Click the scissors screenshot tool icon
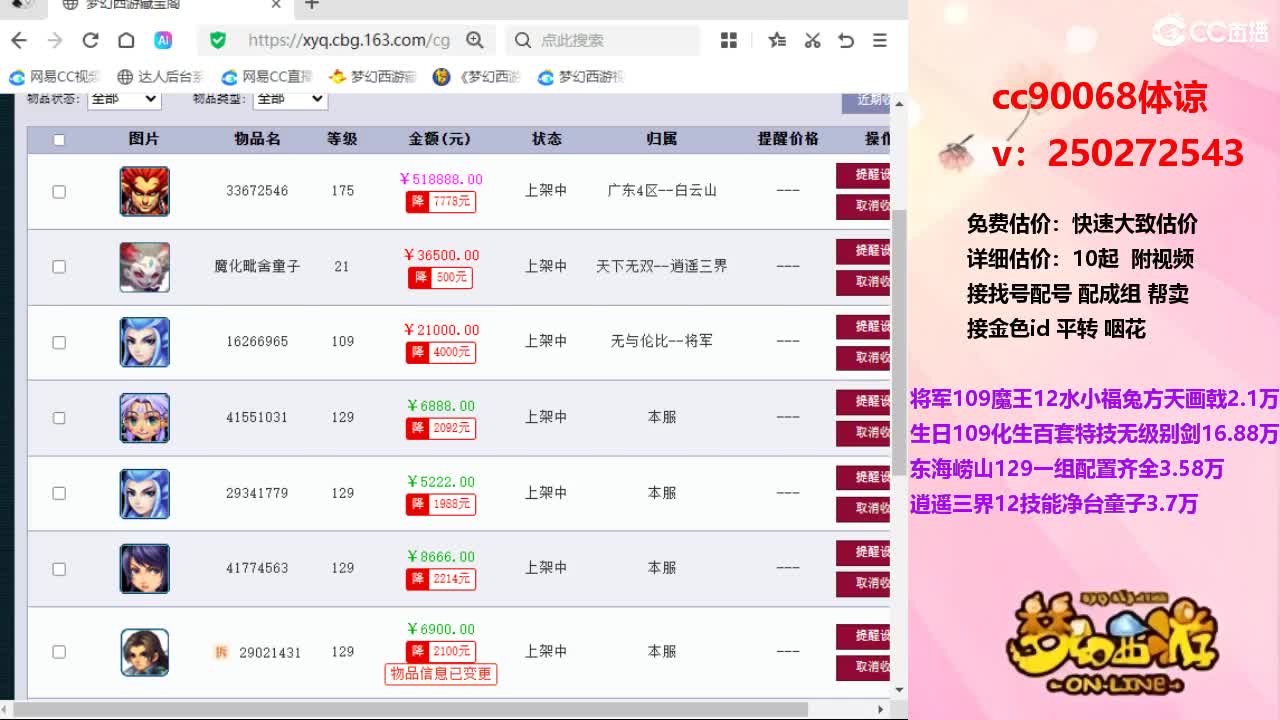Screen dimensions: 1280x720 [812, 40]
